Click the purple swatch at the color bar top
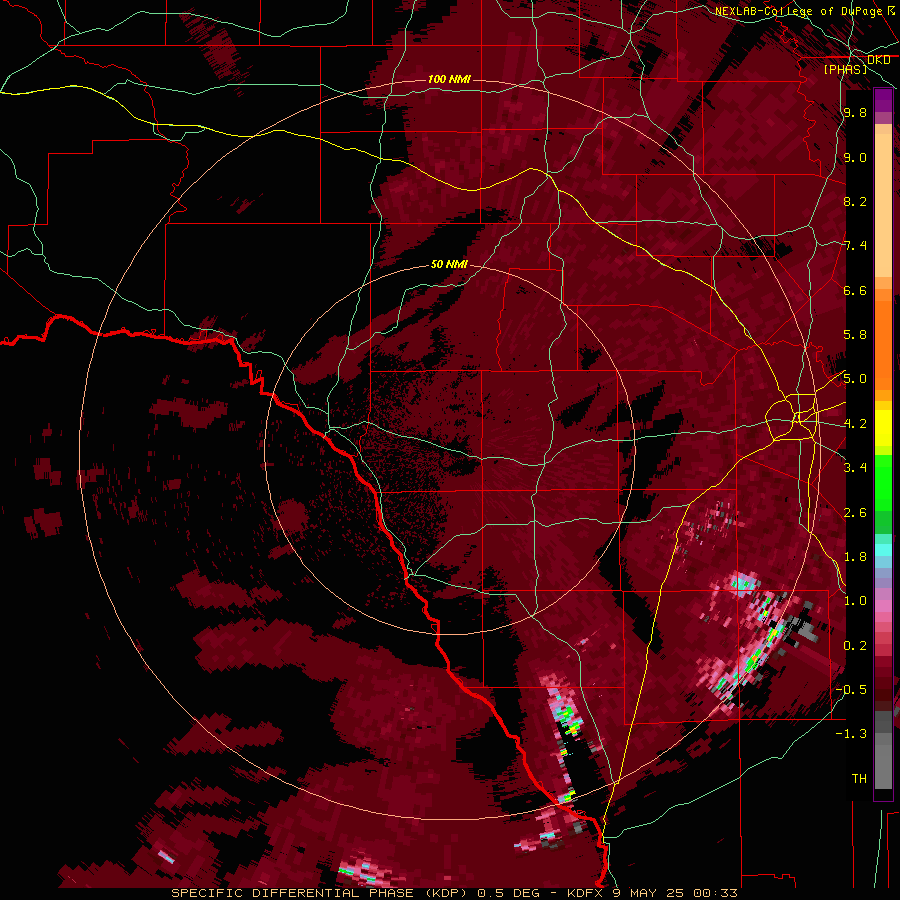The image size is (900, 900). pyautogui.click(x=883, y=100)
